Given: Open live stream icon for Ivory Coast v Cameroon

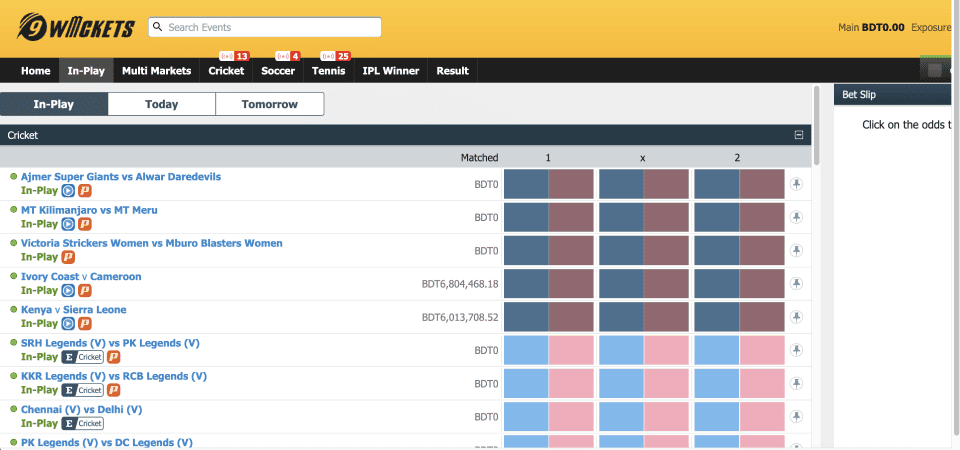Looking at the screenshot, I should click(69, 290).
